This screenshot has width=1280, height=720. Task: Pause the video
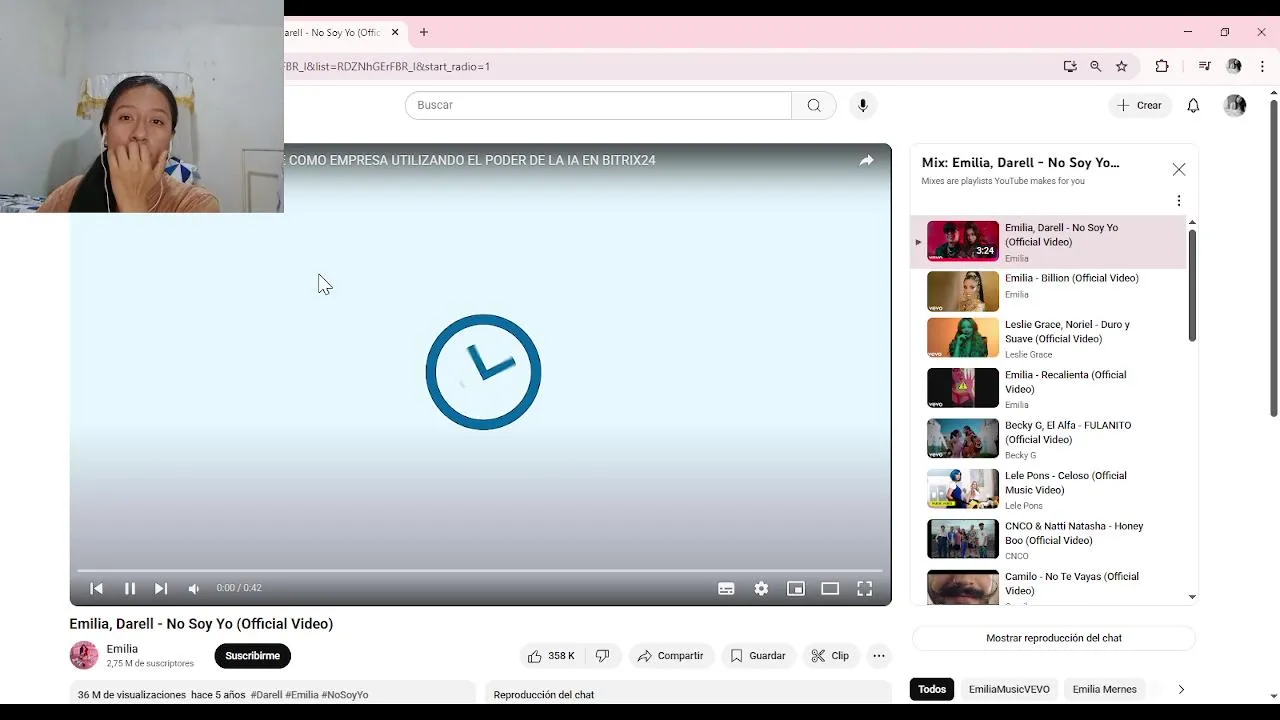pyautogui.click(x=130, y=588)
